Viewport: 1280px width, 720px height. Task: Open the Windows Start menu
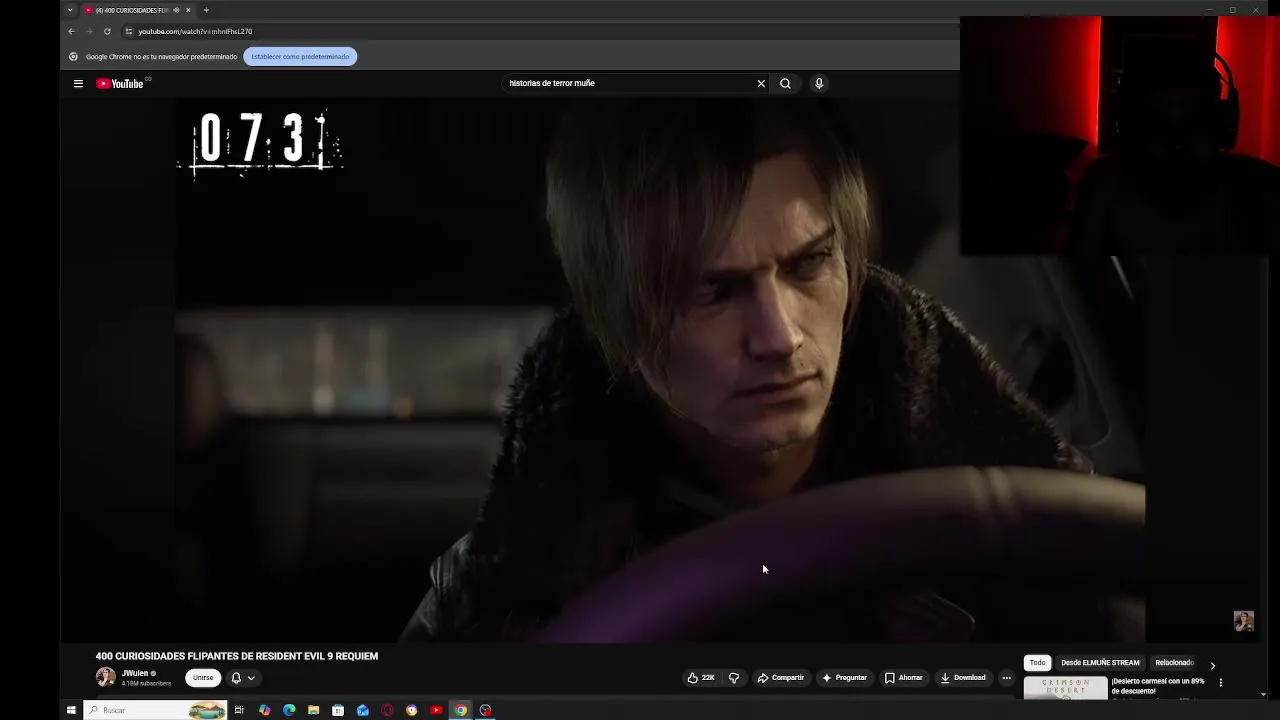(x=71, y=710)
